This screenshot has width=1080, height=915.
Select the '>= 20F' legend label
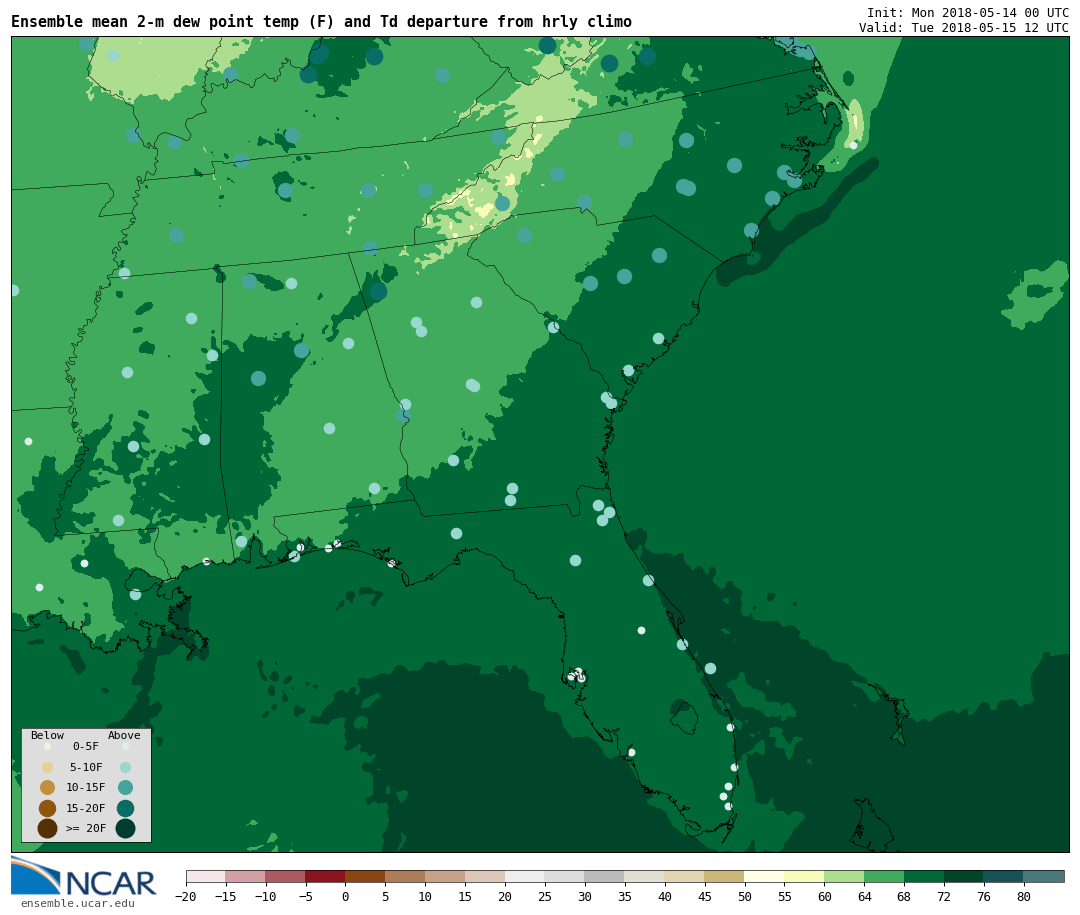(x=86, y=828)
